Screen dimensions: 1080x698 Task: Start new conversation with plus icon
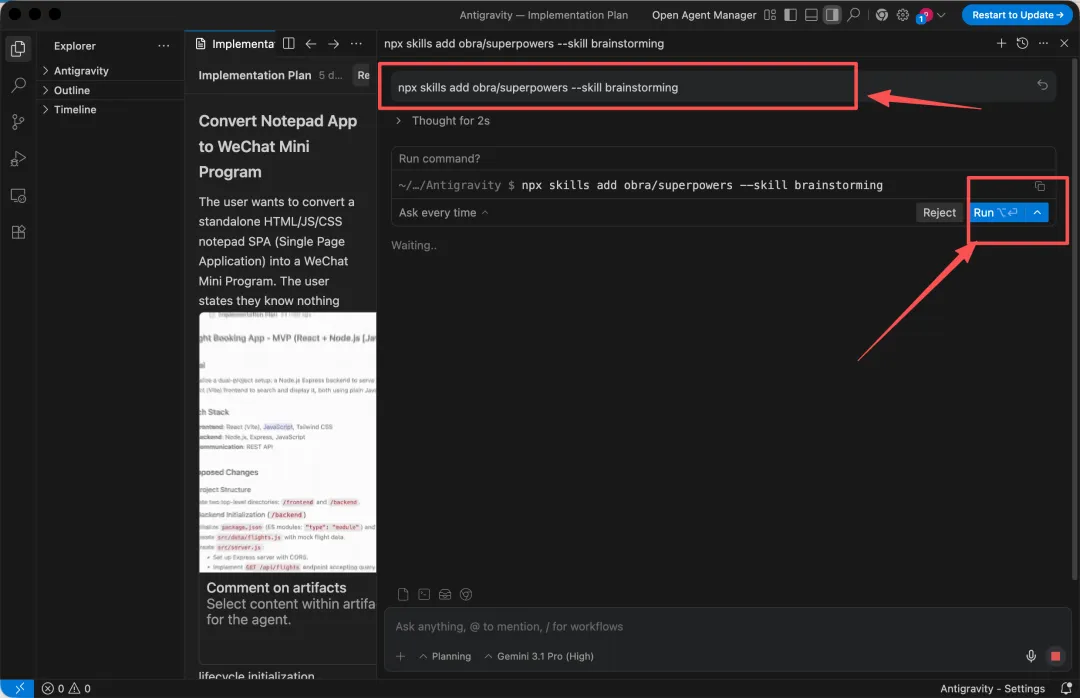point(1001,43)
